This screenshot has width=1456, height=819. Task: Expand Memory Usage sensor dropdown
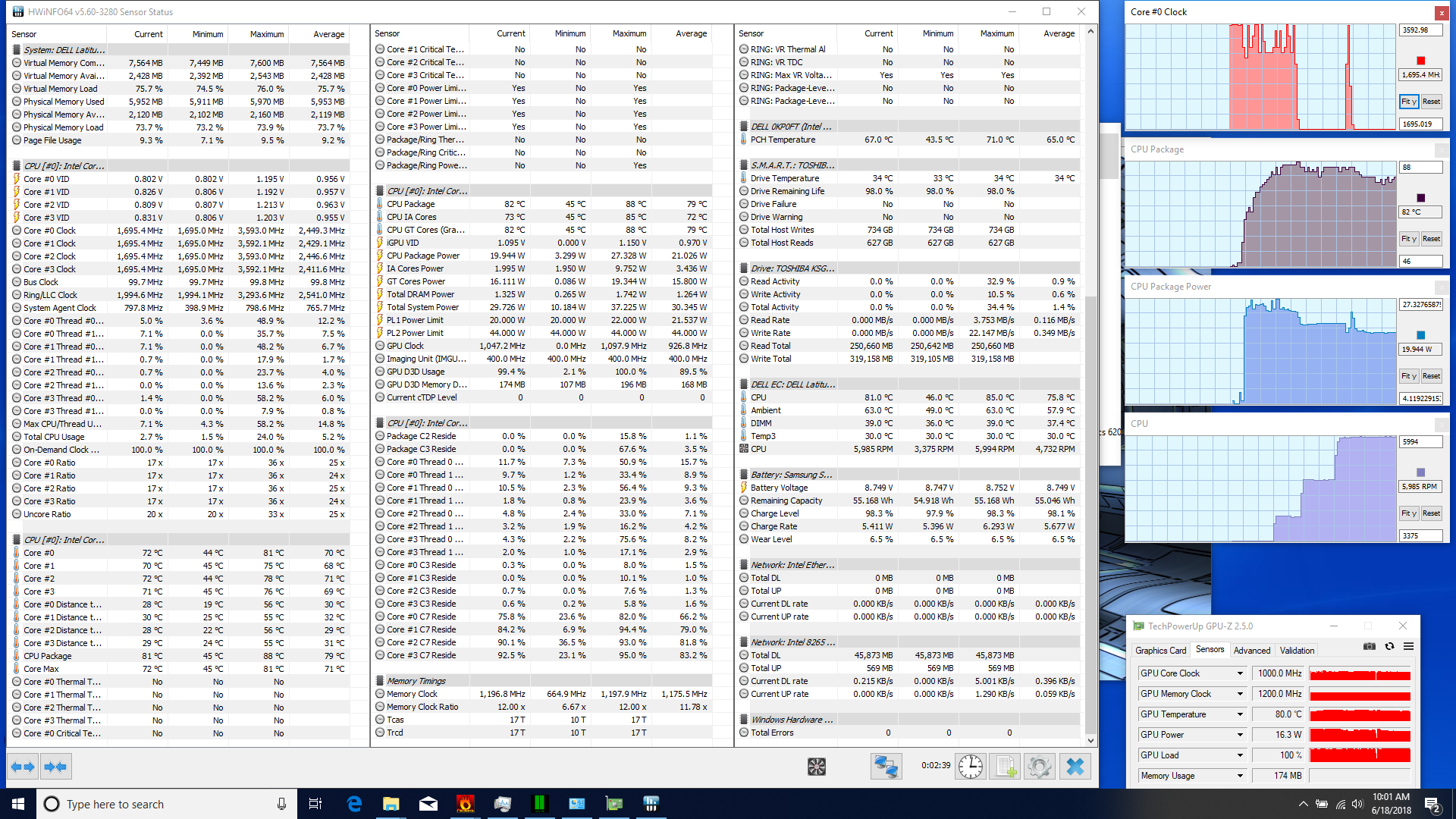1240,776
